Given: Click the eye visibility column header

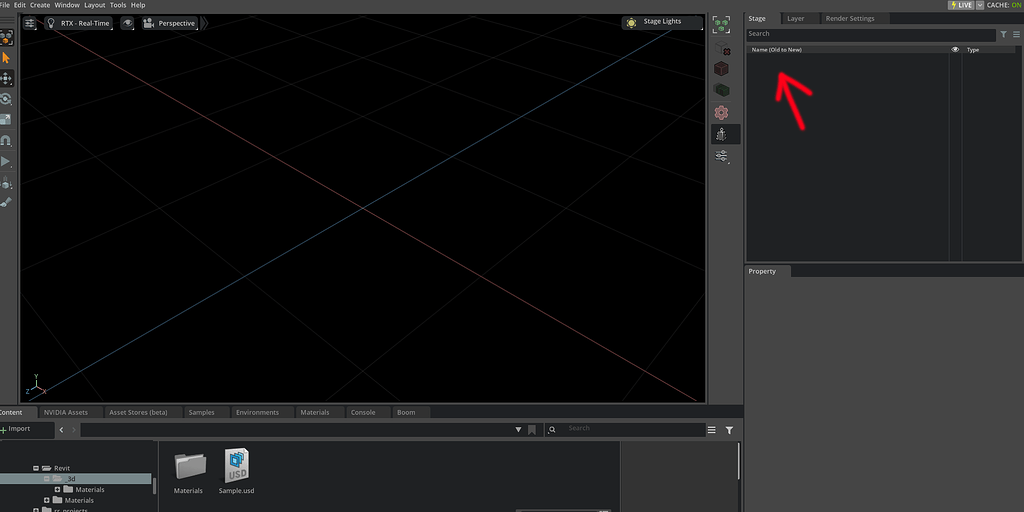Looking at the screenshot, I should 955,49.
